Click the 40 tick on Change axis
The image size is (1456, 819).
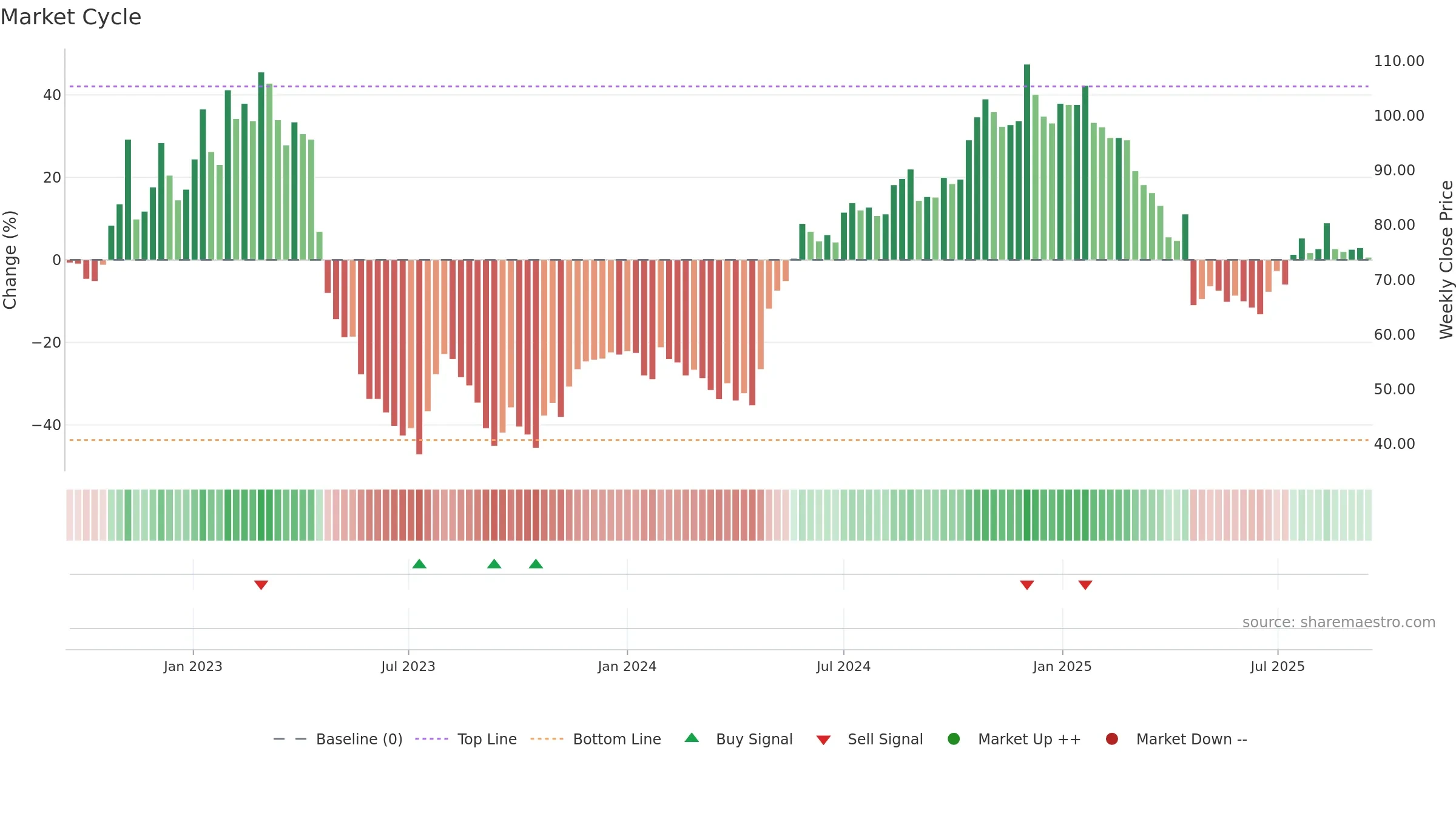pos(52,95)
